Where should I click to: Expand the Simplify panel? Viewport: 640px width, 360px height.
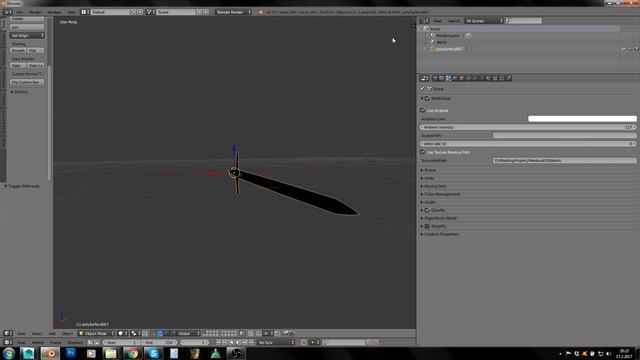[439, 226]
